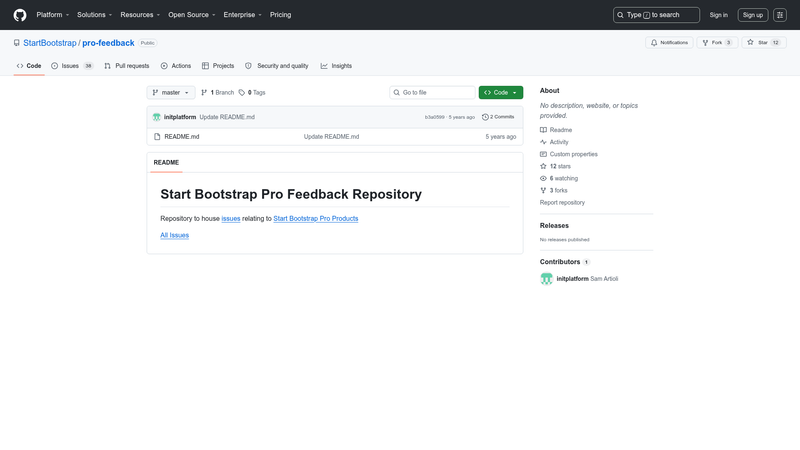Open the Insights tab
Image resolution: width=800 pixels, height=450 pixels.
(x=336, y=66)
